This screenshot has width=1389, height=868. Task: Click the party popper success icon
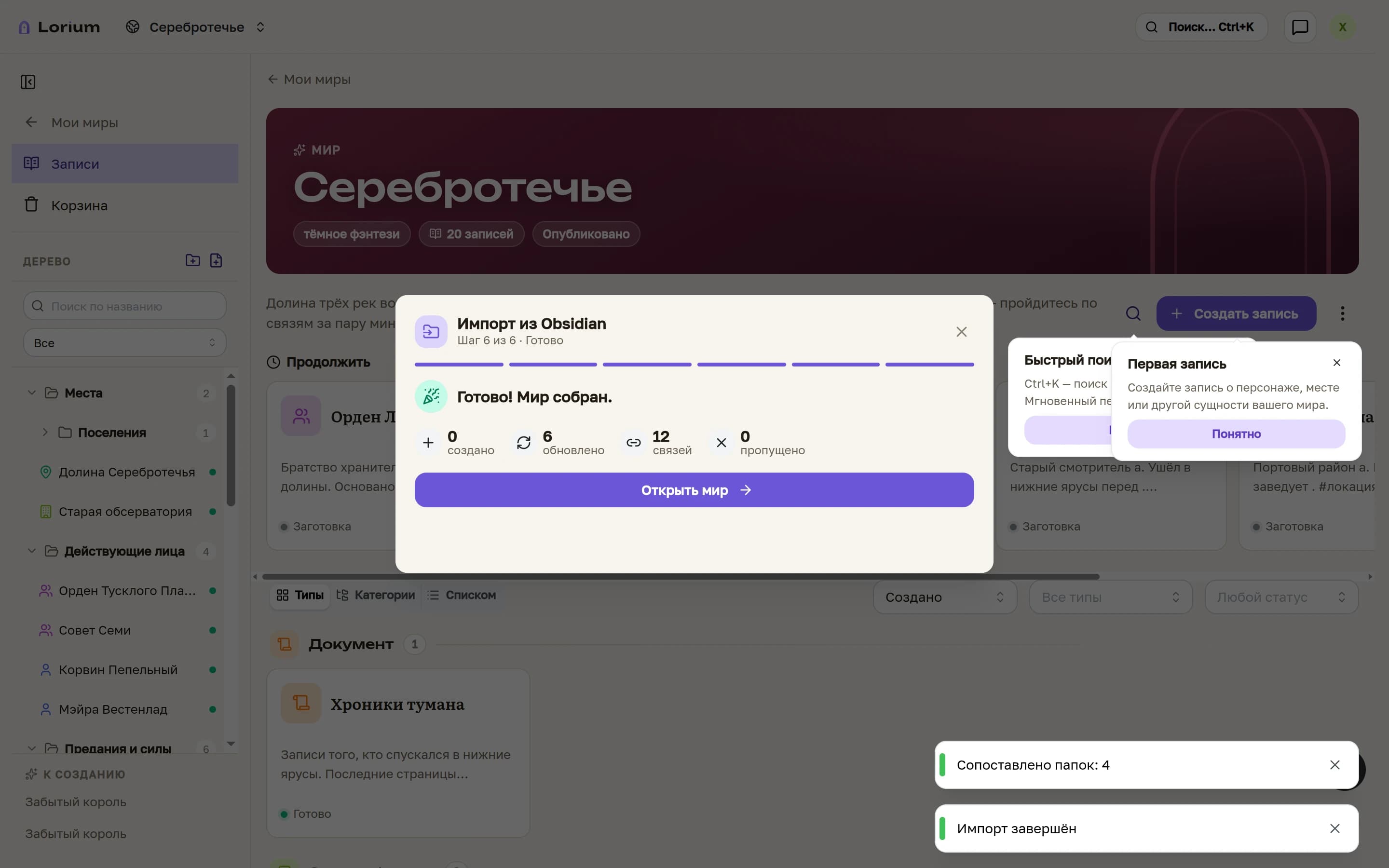pyautogui.click(x=431, y=396)
